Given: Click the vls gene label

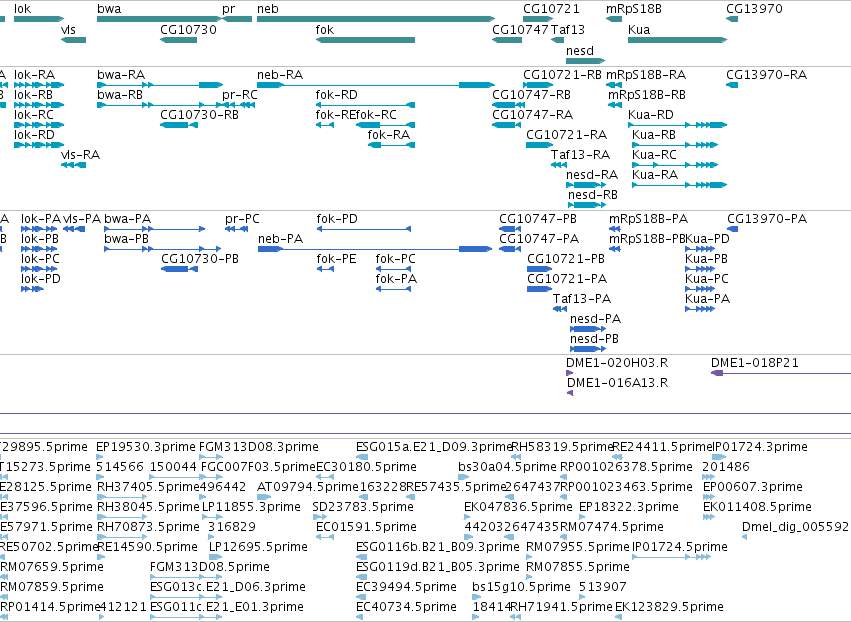Looking at the screenshot, I should (x=68, y=29).
